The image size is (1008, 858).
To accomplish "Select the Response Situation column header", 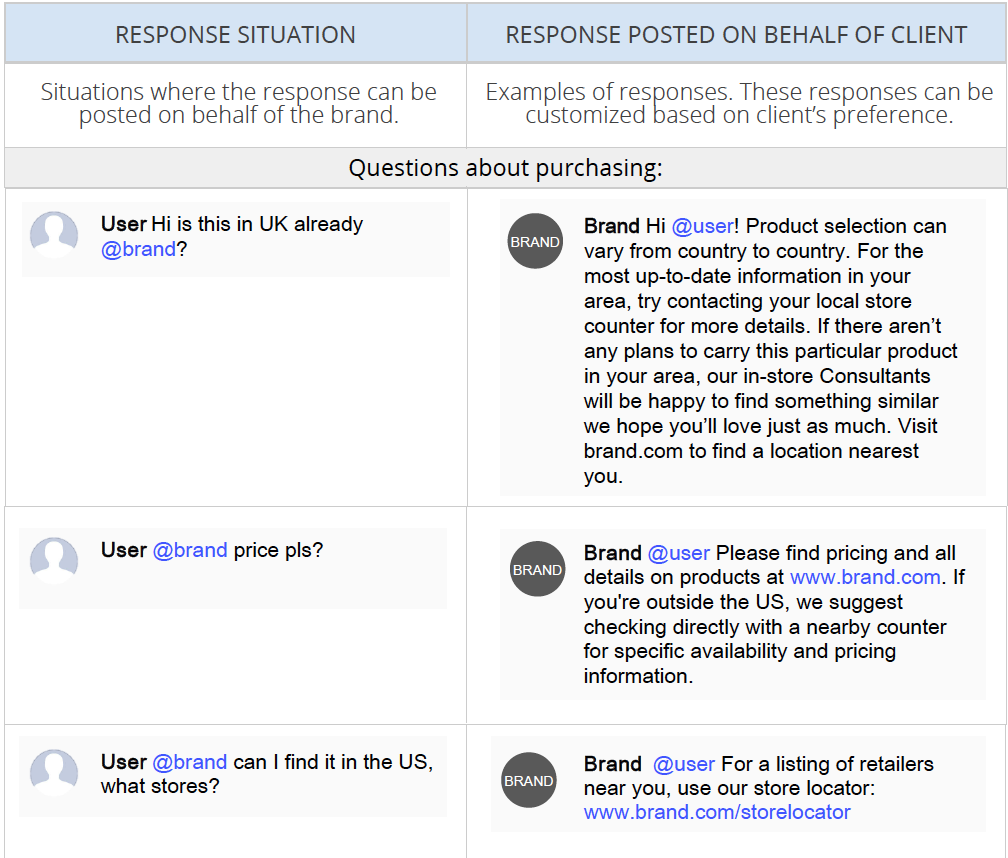I will [235, 34].
